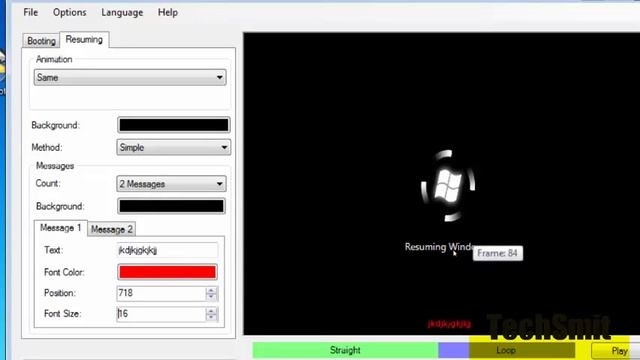This screenshot has height=360, width=640.
Task: Click the Font Size value field
Action: tap(161, 313)
